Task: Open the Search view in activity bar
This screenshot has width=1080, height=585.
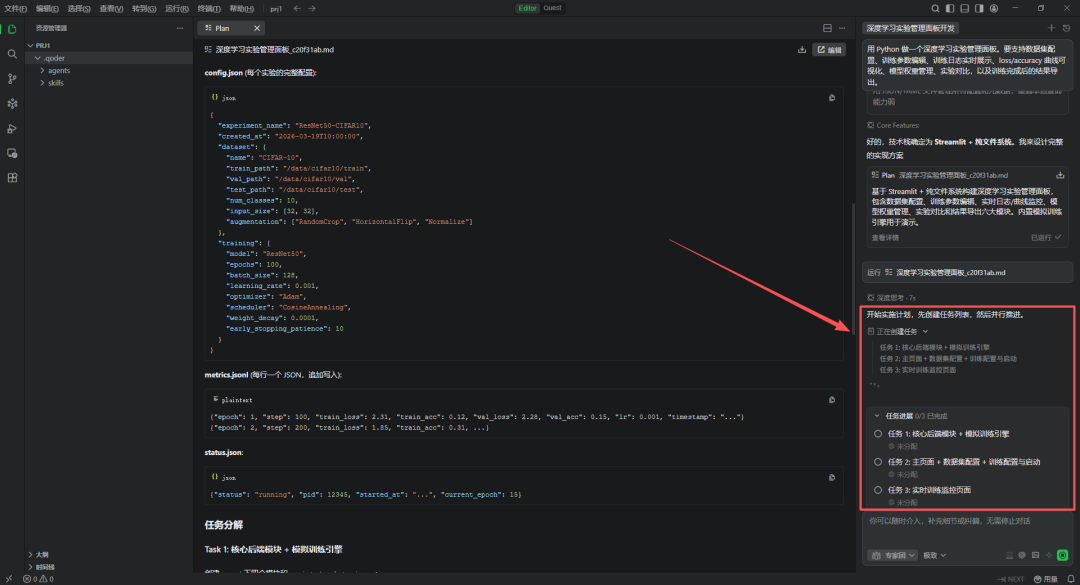Action: [12, 54]
